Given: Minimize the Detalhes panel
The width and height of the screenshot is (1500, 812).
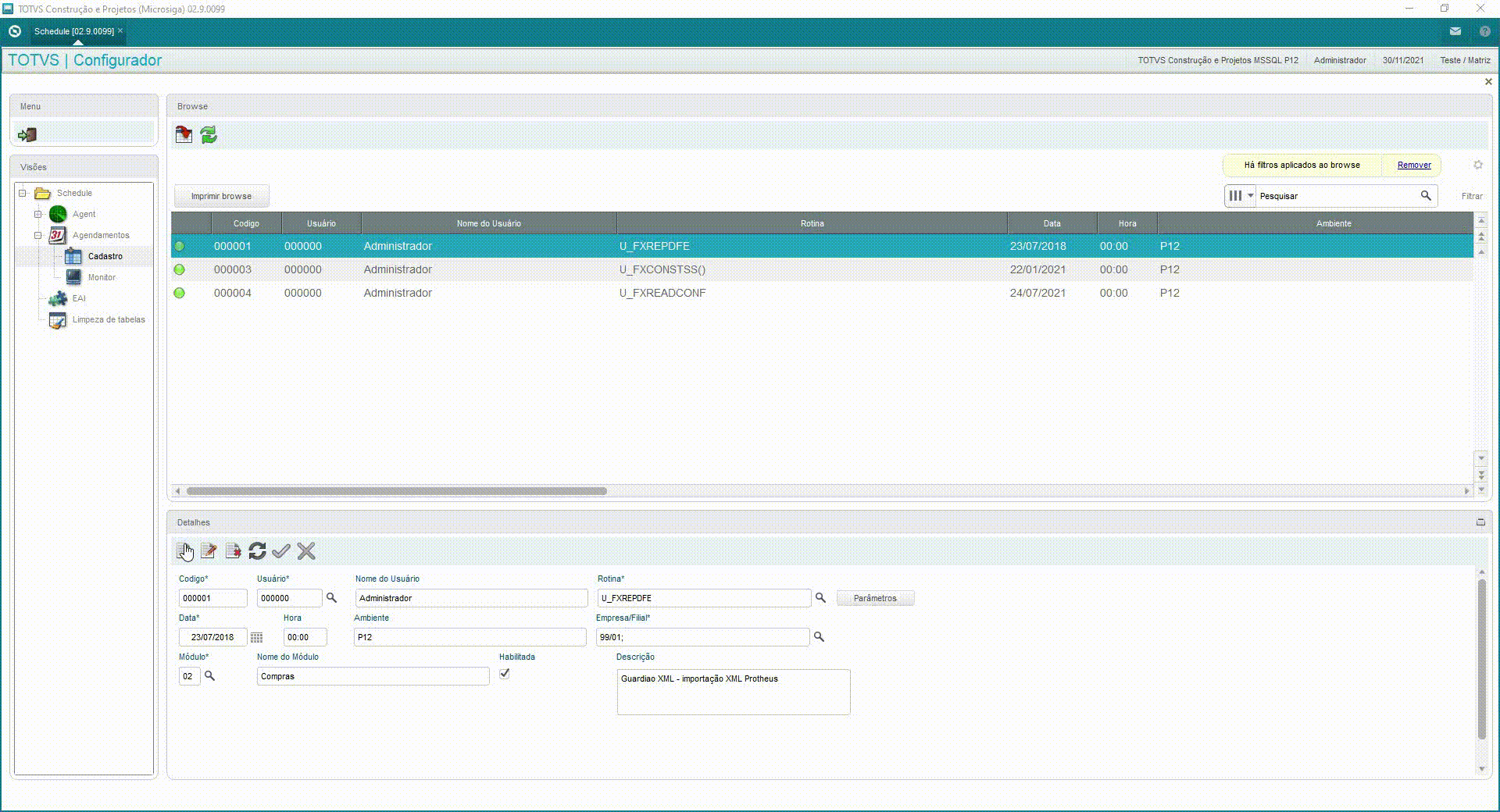Looking at the screenshot, I should pos(1480,522).
